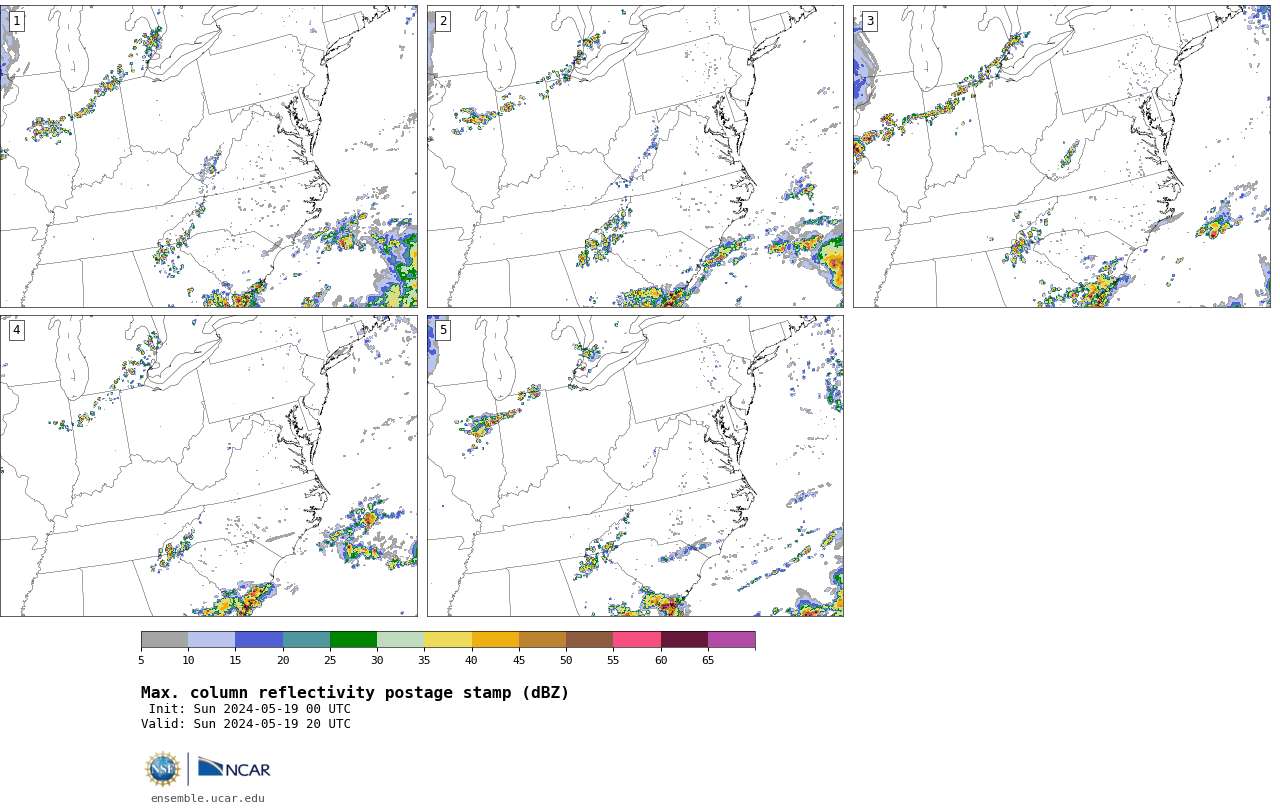
Task: Click the Valid: Sun 2024-05-19 20 UTC text
Action: point(246,724)
